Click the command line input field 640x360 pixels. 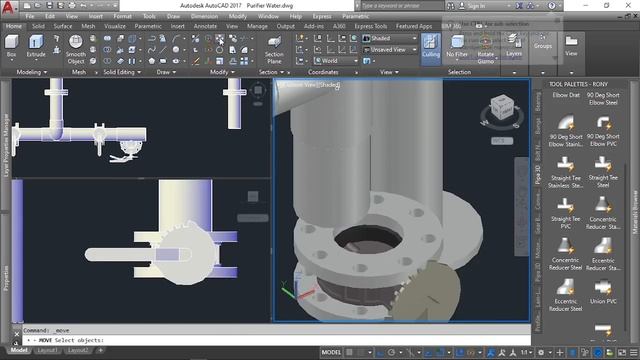276,340
